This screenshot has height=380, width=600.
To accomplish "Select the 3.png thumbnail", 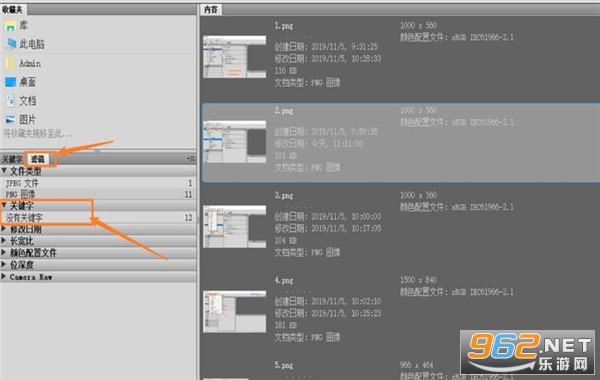I will pyautogui.click(x=235, y=227).
